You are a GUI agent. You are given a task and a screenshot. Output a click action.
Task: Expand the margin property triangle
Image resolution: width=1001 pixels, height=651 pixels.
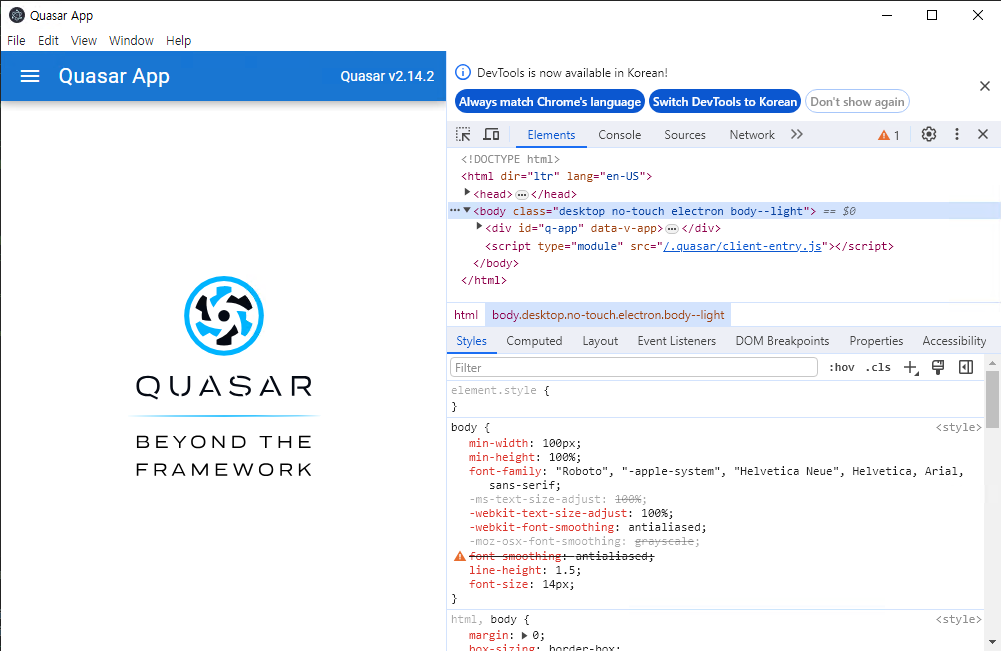click(525, 635)
